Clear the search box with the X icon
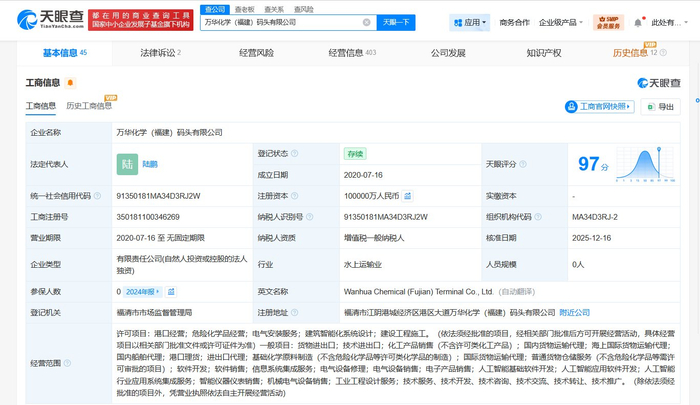The width and height of the screenshot is (700, 405). [367, 22]
